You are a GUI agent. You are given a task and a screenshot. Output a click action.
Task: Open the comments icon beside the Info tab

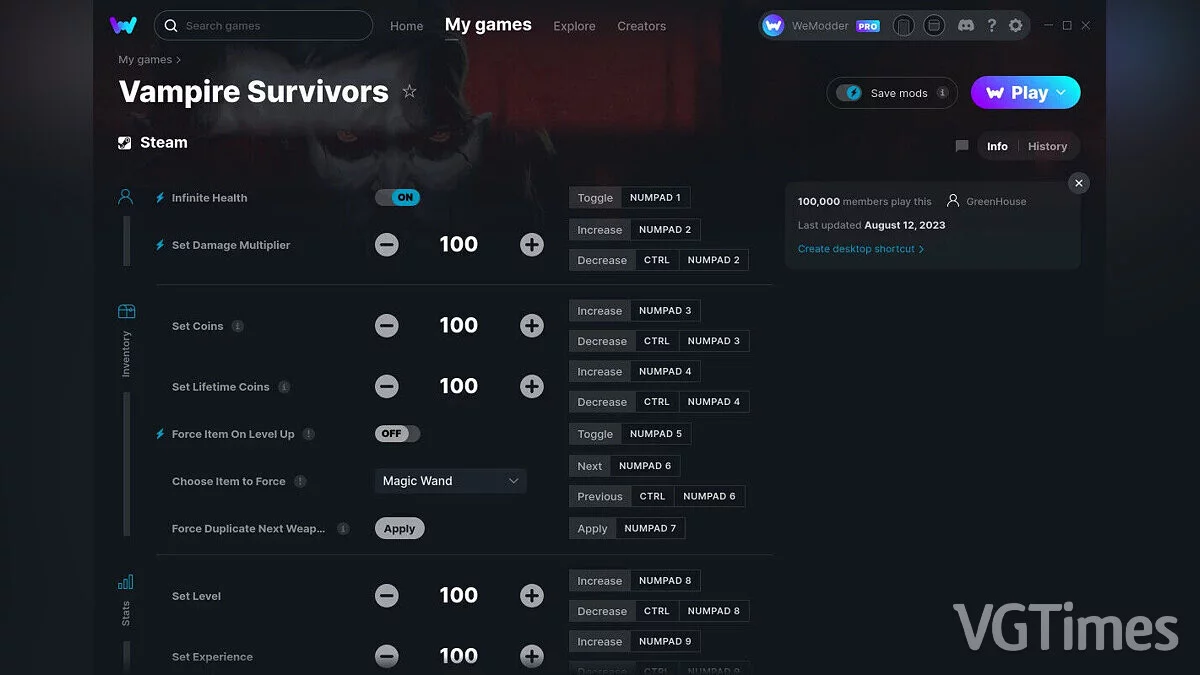(x=961, y=146)
